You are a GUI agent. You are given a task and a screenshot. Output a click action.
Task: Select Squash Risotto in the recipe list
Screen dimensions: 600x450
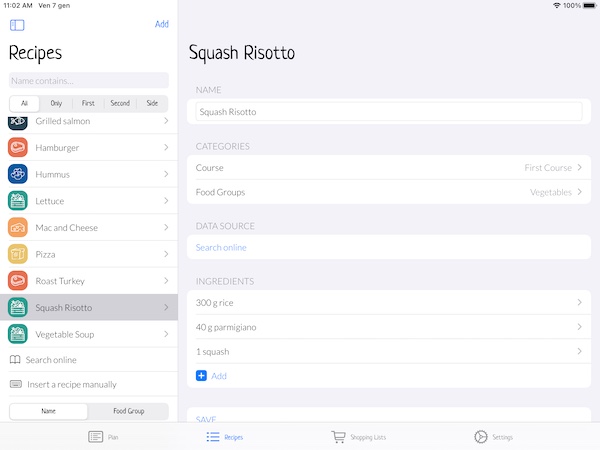[89, 308]
